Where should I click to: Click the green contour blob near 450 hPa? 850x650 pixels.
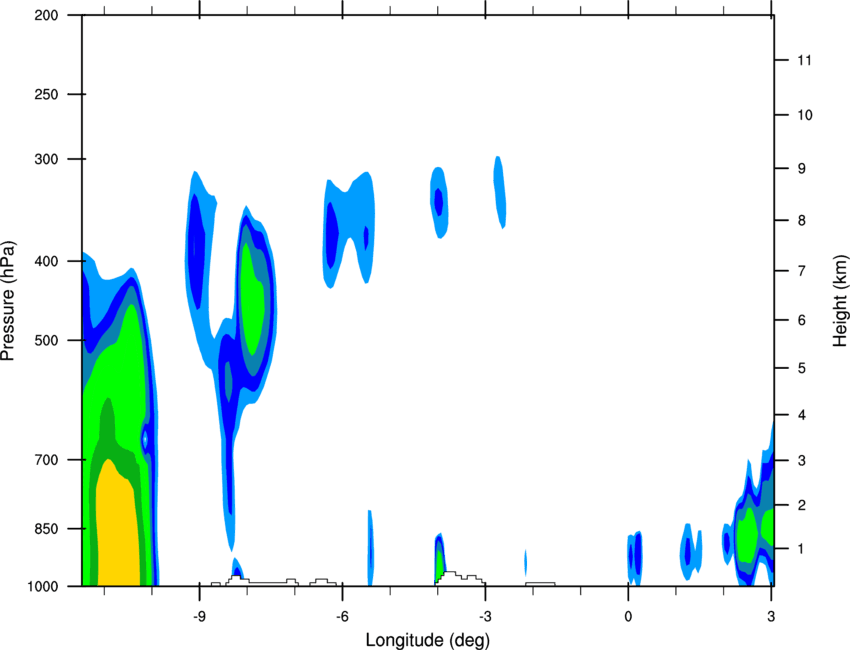click(x=254, y=298)
